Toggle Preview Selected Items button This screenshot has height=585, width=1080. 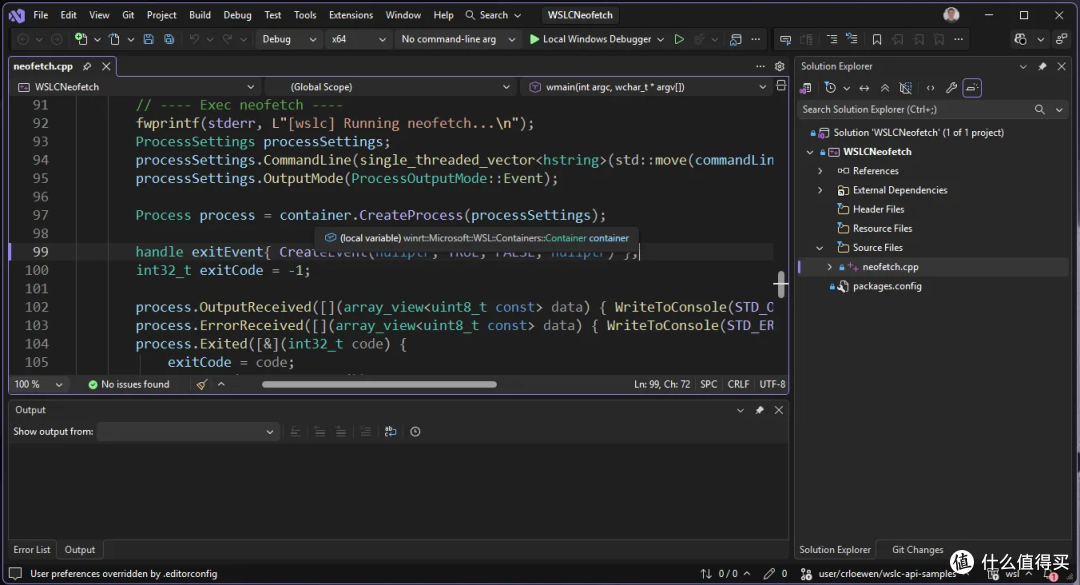point(972,88)
